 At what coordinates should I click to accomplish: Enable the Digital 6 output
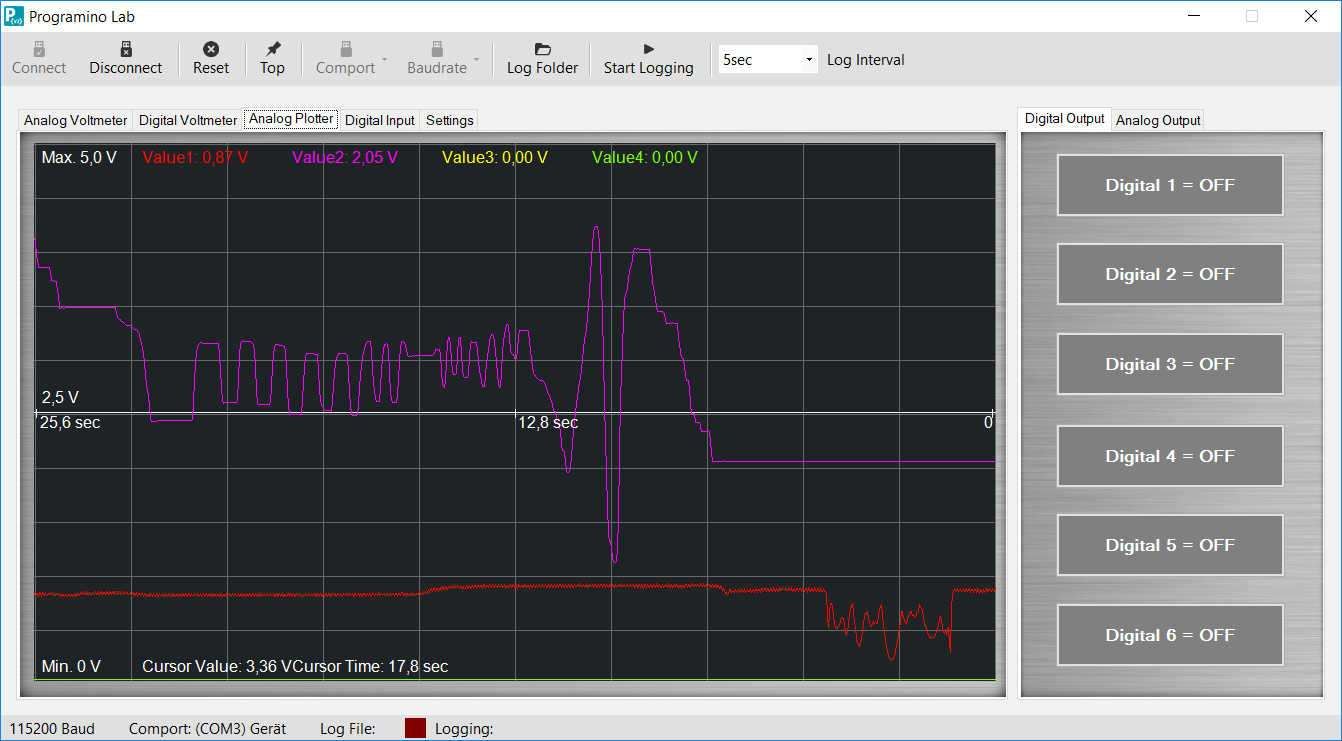pos(1169,634)
